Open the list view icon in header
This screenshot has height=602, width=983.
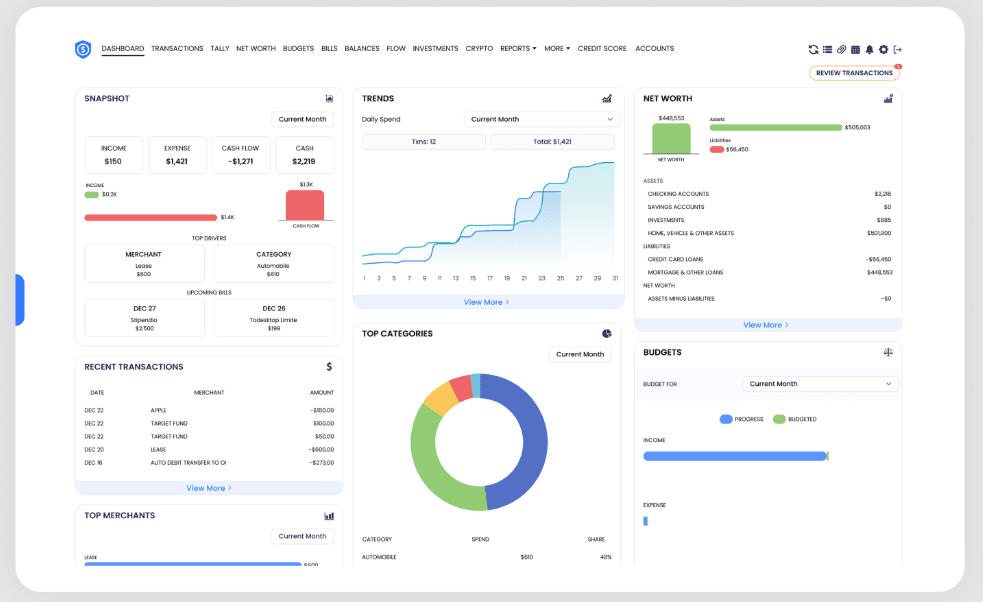click(x=828, y=50)
